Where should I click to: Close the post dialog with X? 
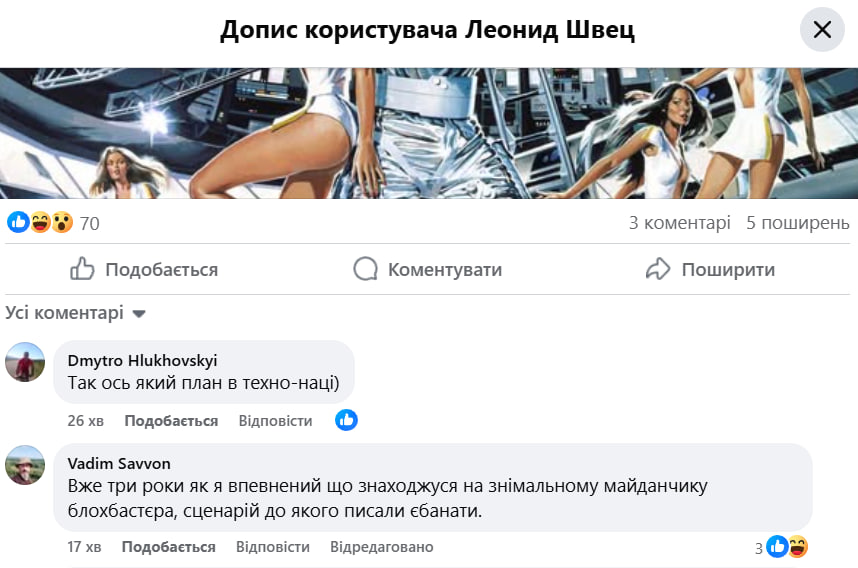[x=822, y=30]
